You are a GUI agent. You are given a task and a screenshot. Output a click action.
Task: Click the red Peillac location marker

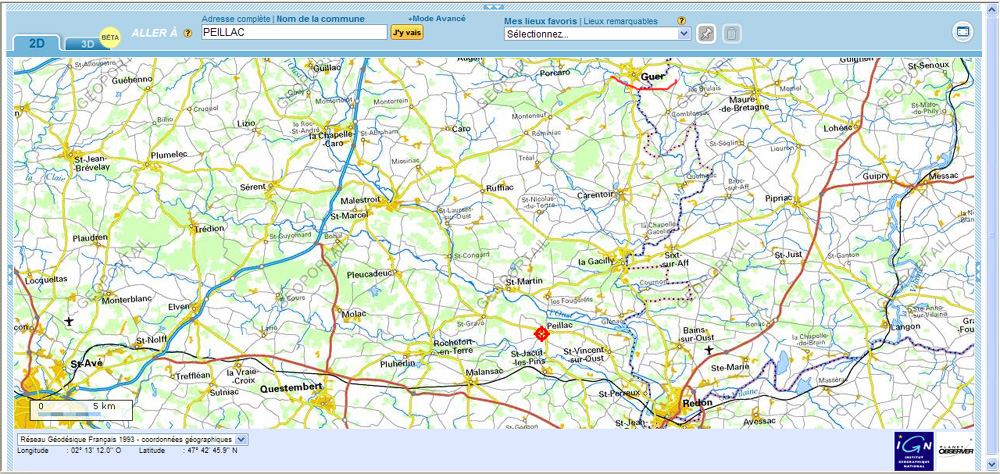coord(542,333)
